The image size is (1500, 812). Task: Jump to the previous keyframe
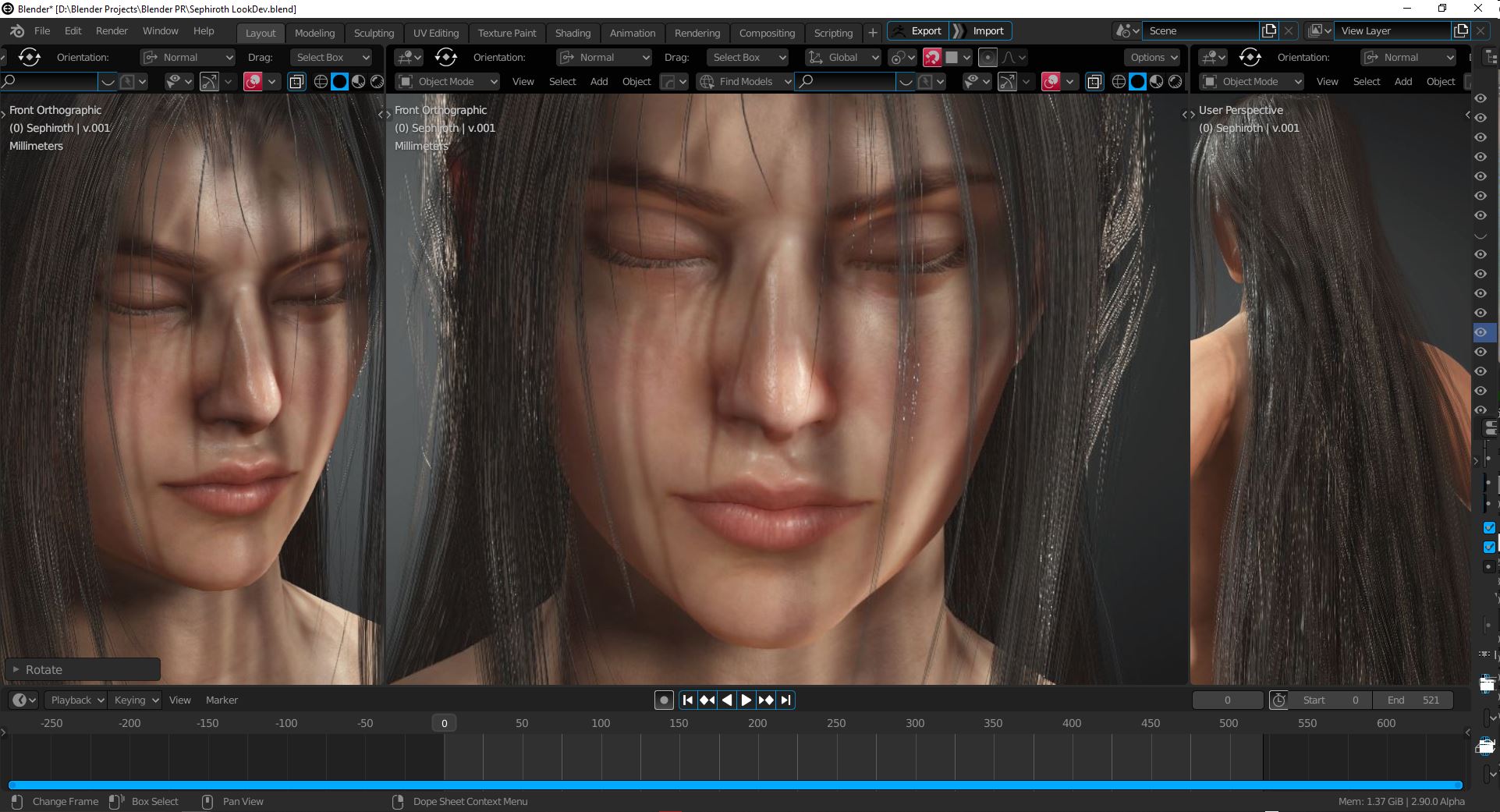707,700
